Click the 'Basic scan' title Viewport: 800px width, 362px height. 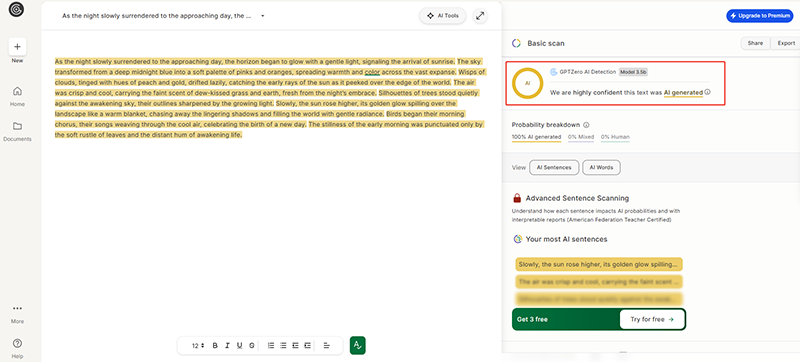(x=546, y=43)
